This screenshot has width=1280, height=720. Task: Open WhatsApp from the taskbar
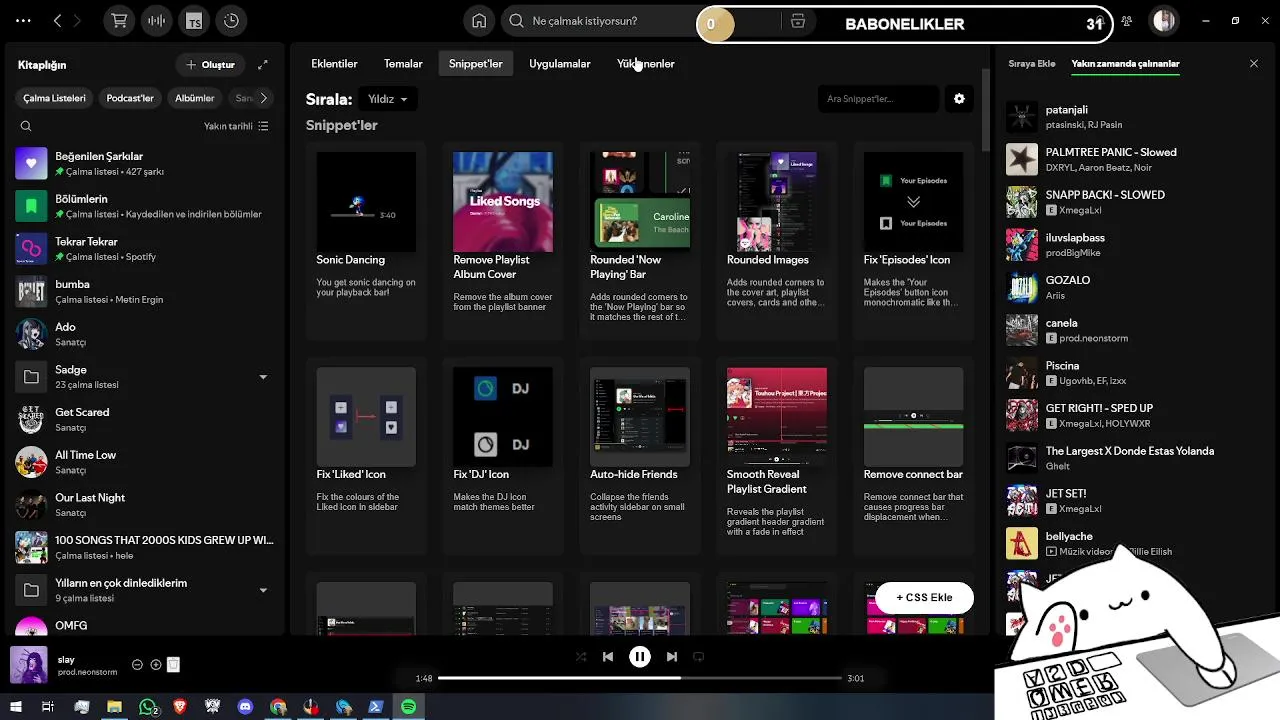(148, 707)
